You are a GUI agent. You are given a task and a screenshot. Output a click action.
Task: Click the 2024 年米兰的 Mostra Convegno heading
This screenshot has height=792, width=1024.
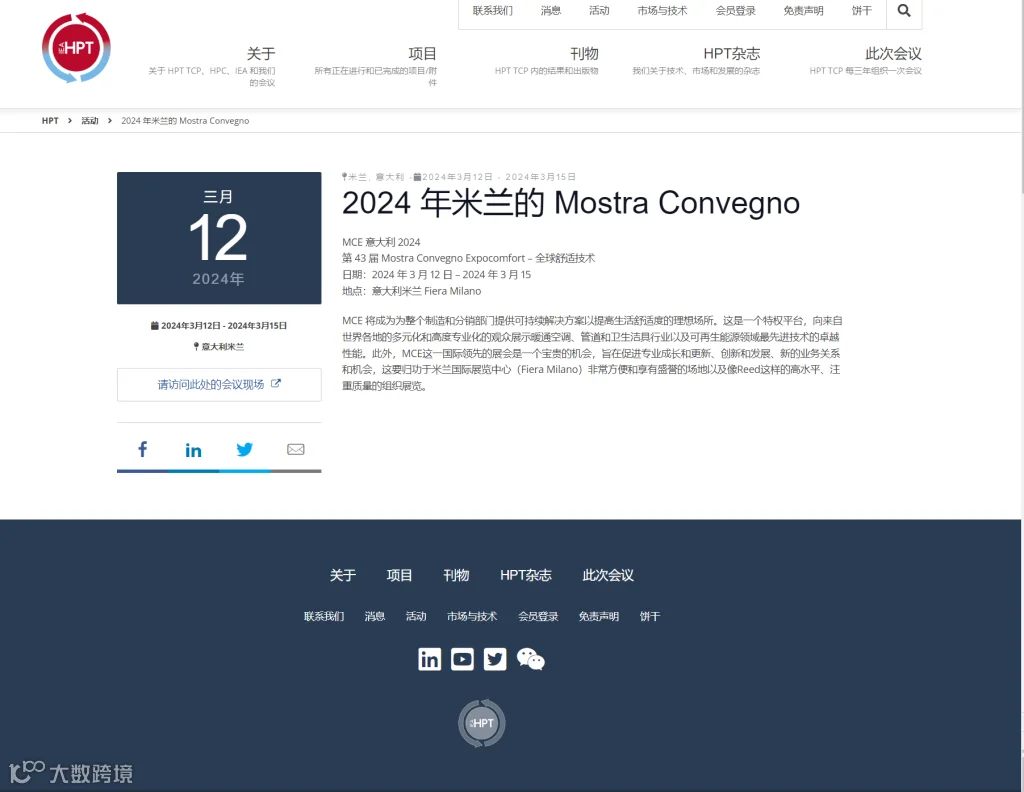(571, 203)
